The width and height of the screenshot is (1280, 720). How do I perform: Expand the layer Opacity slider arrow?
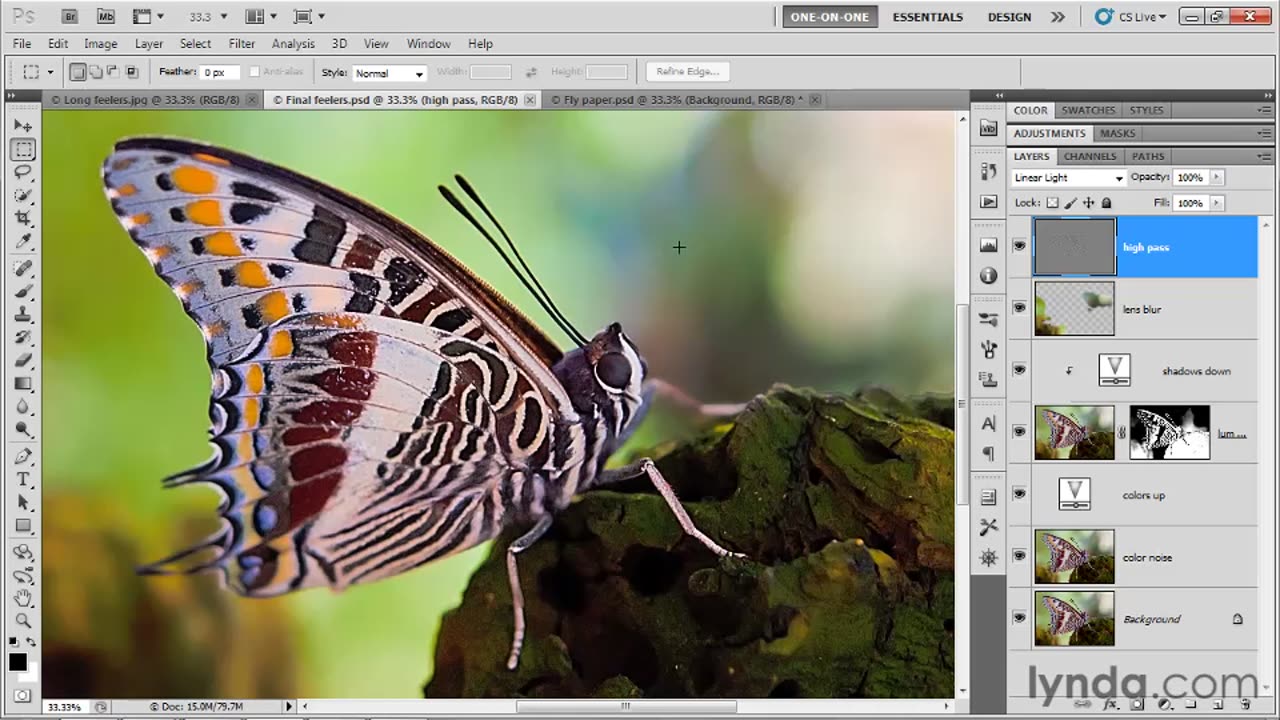coord(1216,177)
